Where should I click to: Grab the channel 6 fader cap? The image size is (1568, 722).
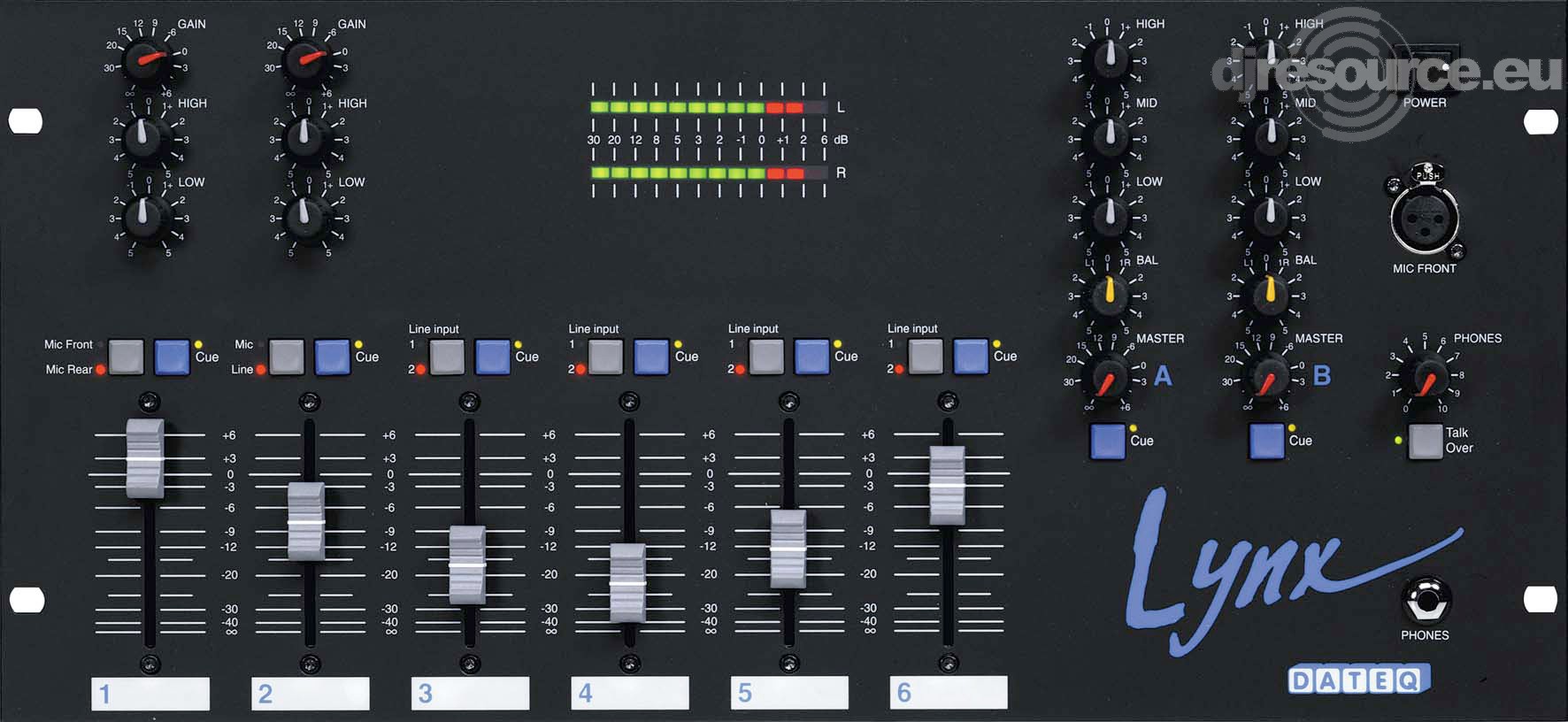click(x=947, y=486)
